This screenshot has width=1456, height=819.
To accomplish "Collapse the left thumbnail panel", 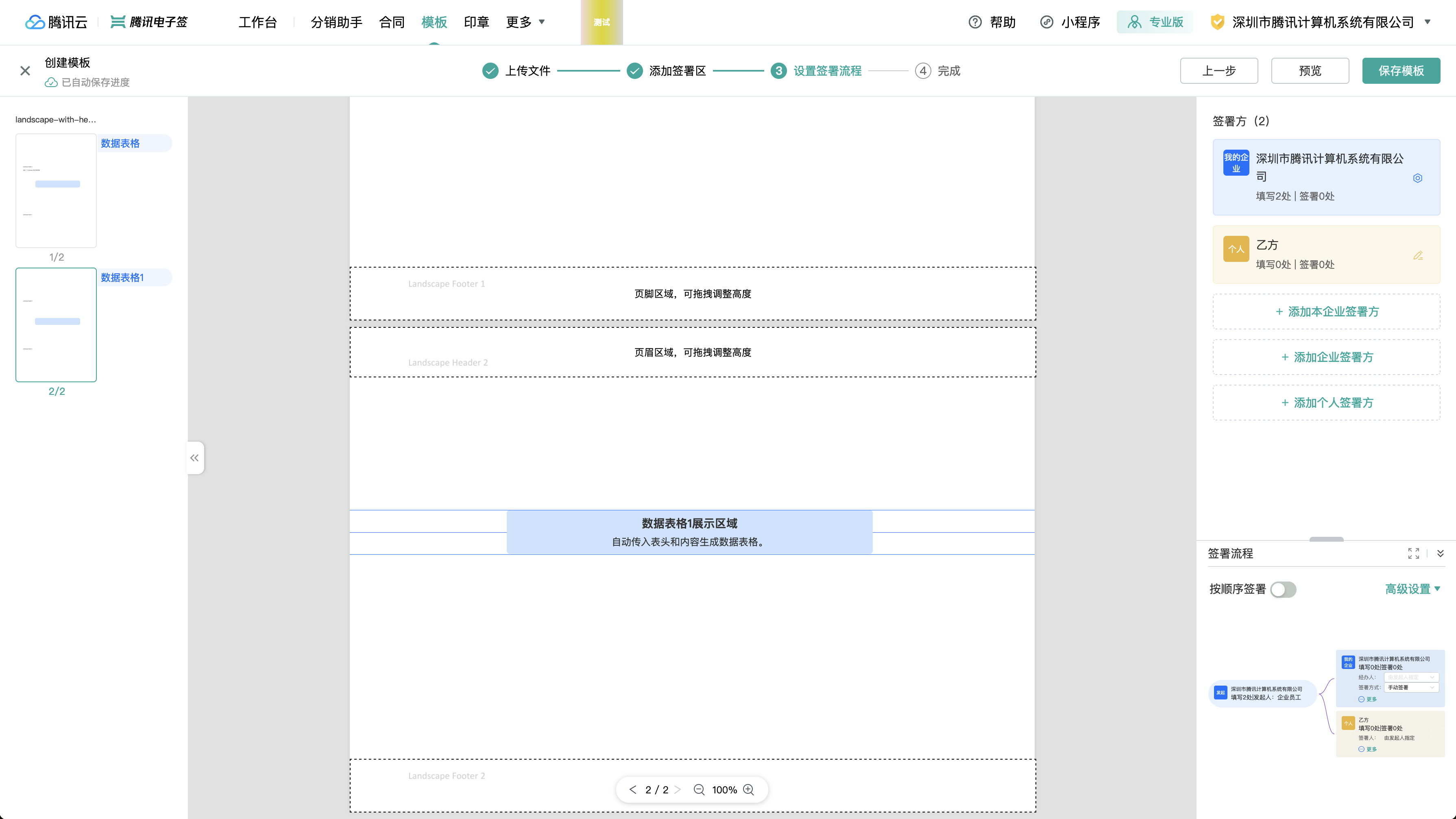I will point(194,458).
